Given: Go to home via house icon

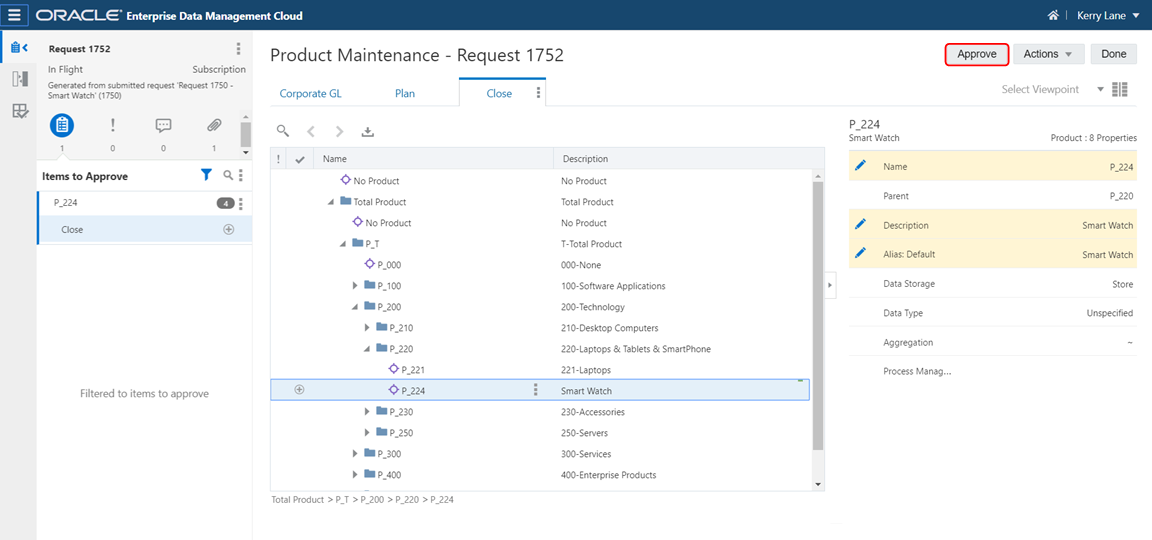Looking at the screenshot, I should 1053,15.
